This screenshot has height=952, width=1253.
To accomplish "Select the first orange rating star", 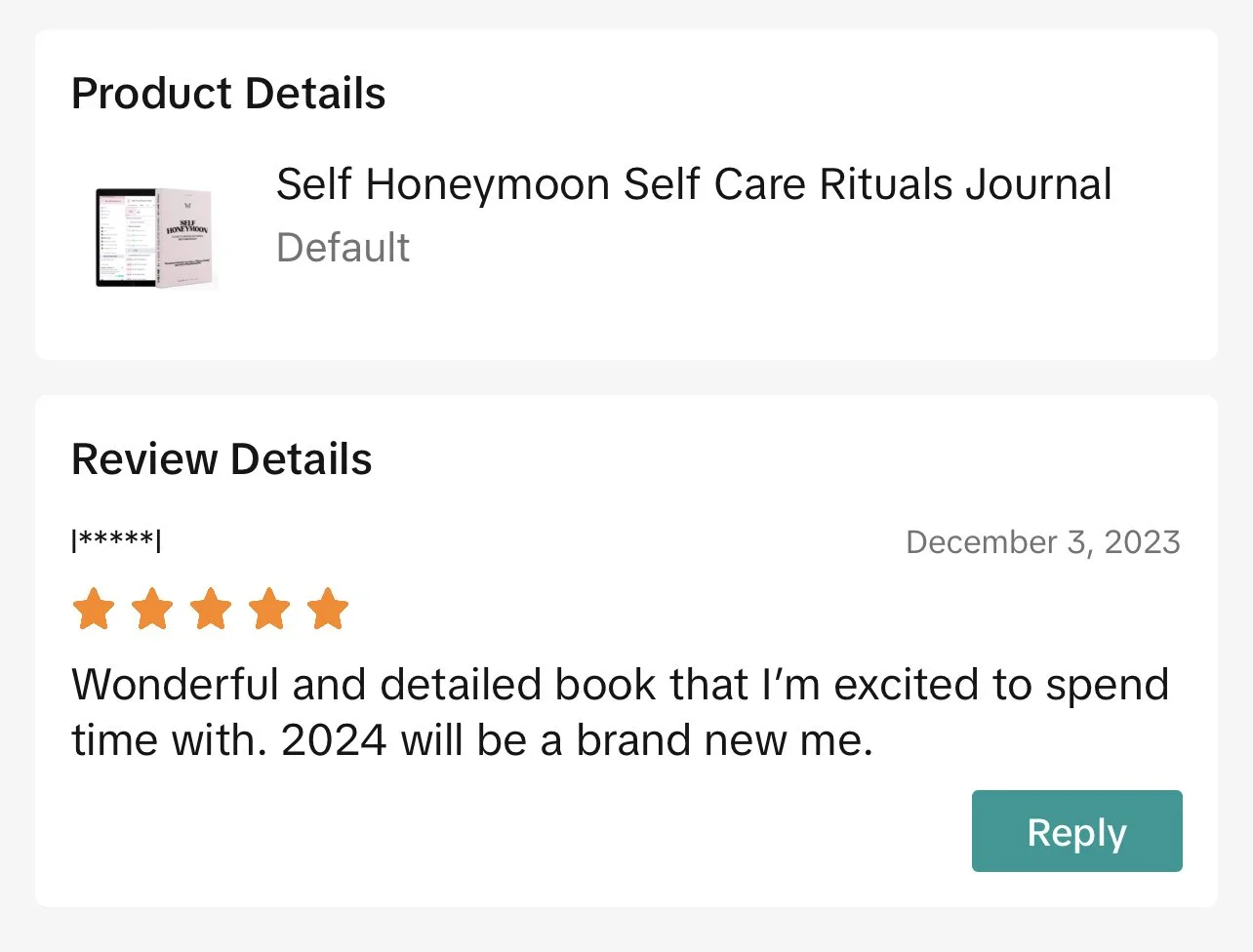I will [94, 609].
